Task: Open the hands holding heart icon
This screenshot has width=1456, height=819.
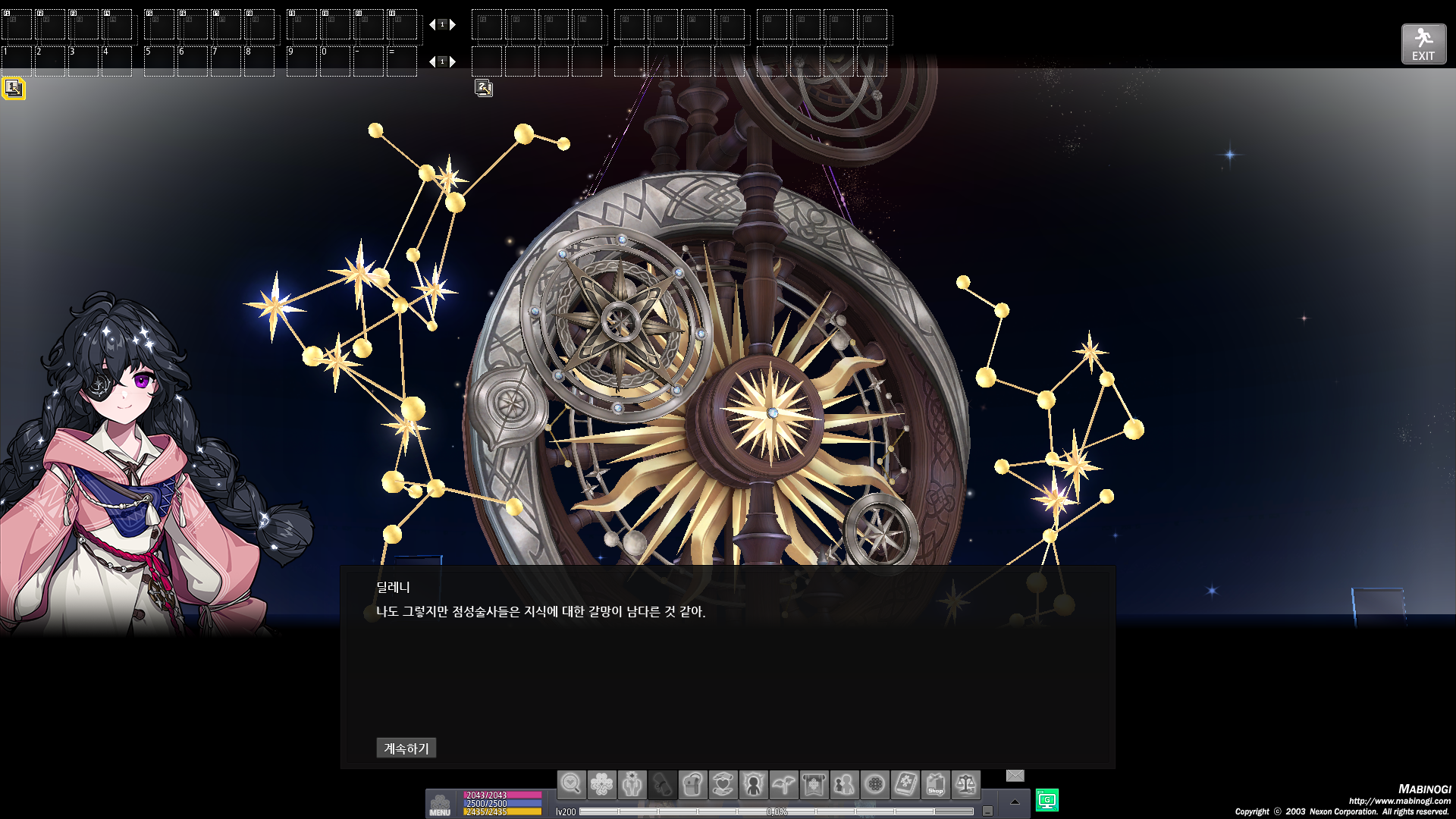Action: [x=723, y=784]
